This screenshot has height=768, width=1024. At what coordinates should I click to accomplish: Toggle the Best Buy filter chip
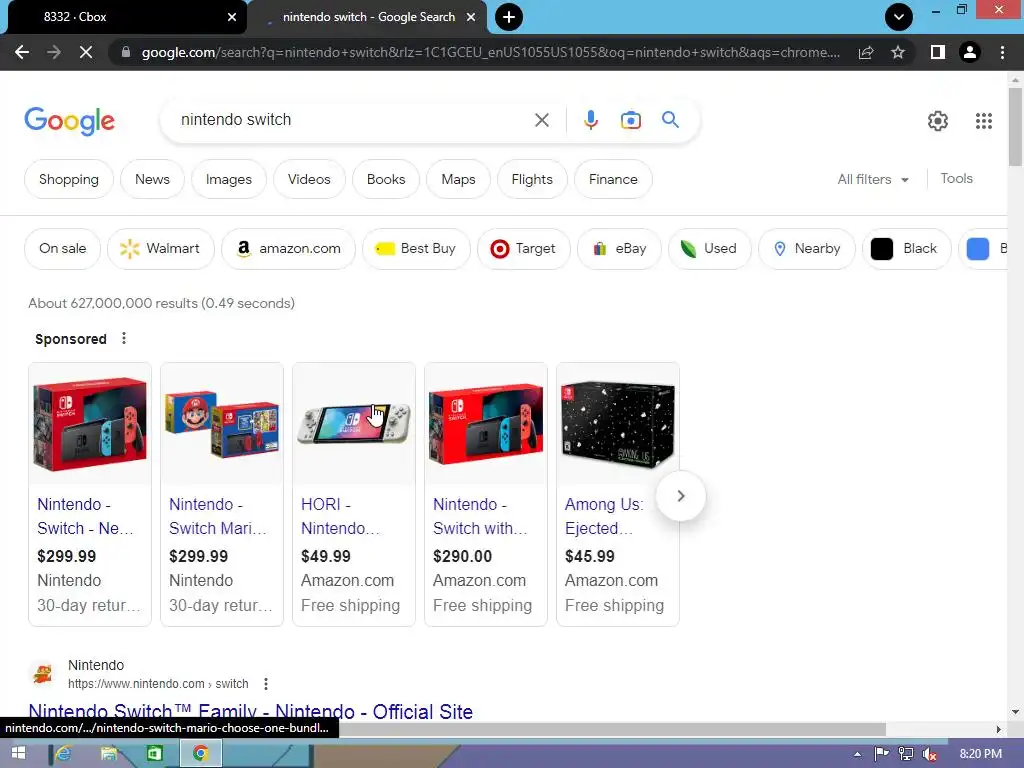pos(416,248)
